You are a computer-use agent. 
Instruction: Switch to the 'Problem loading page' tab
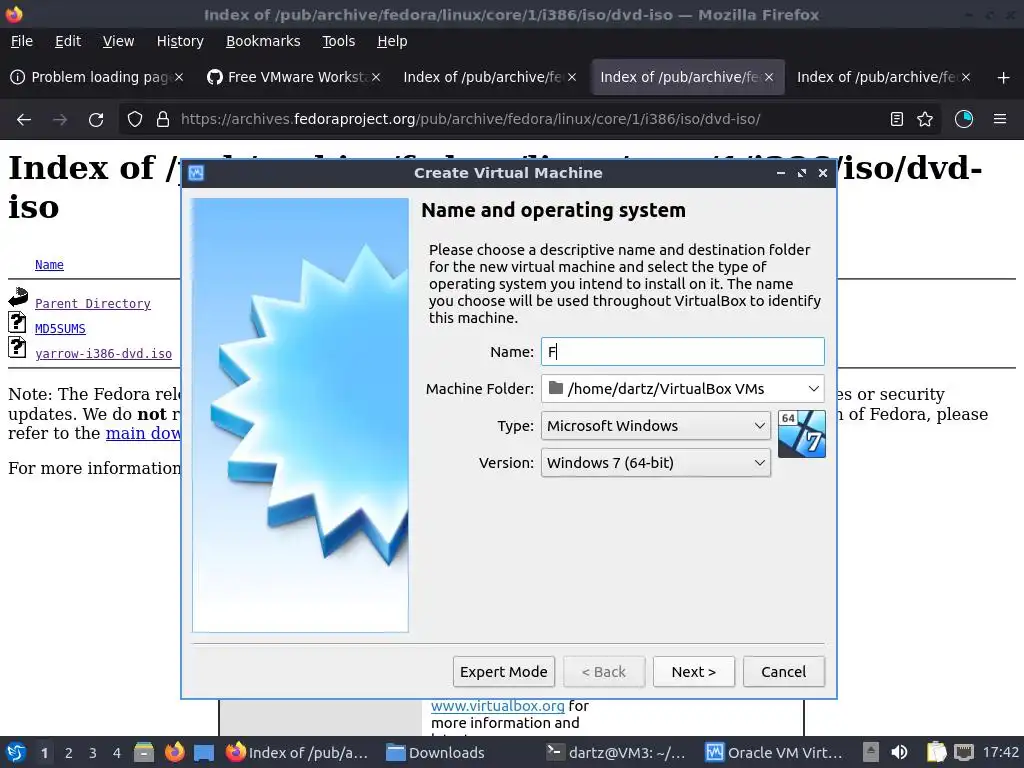click(98, 77)
